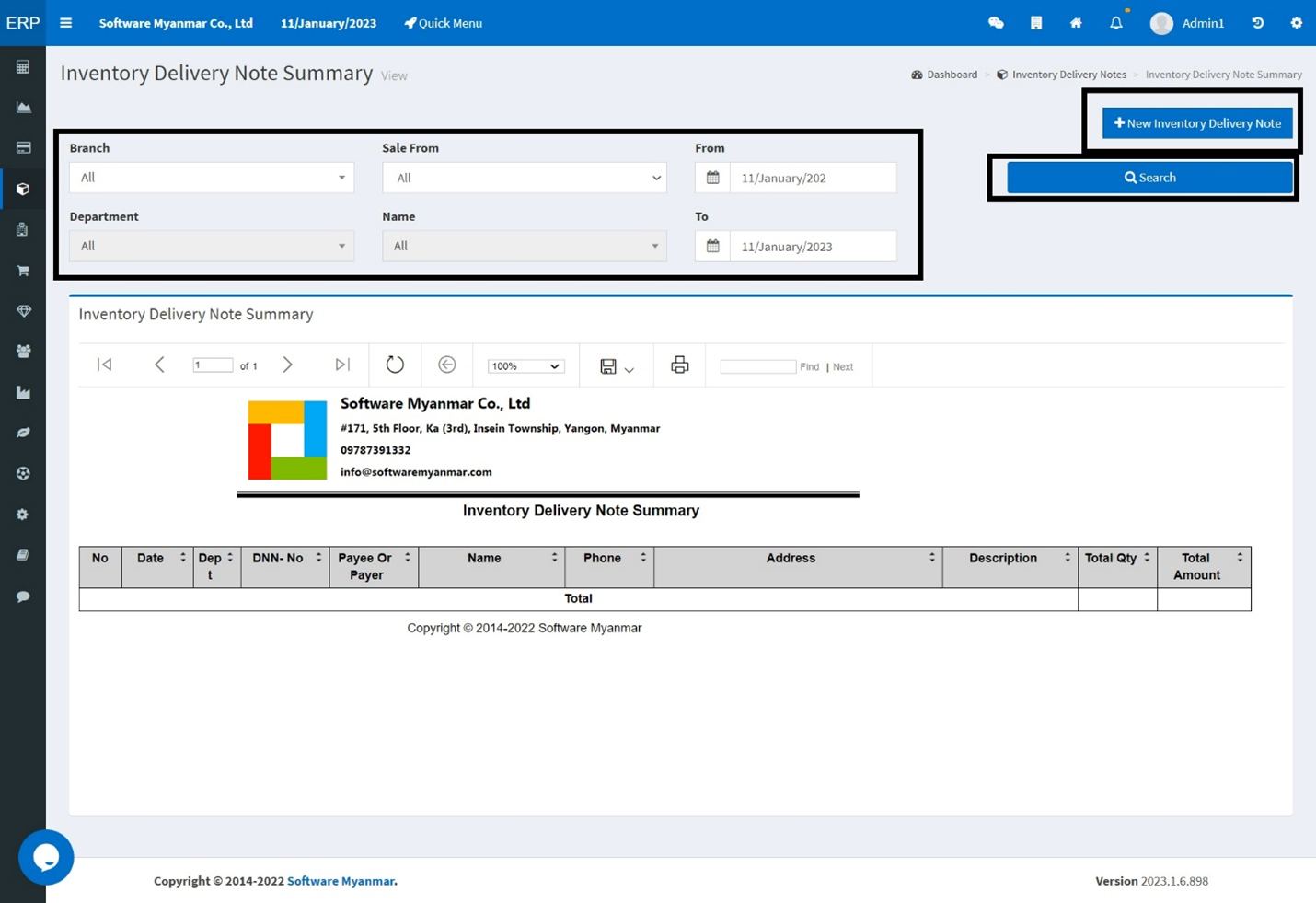Open the gear settings sidebar icon
The width and height of the screenshot is (1316, 903).
[23, 515]
